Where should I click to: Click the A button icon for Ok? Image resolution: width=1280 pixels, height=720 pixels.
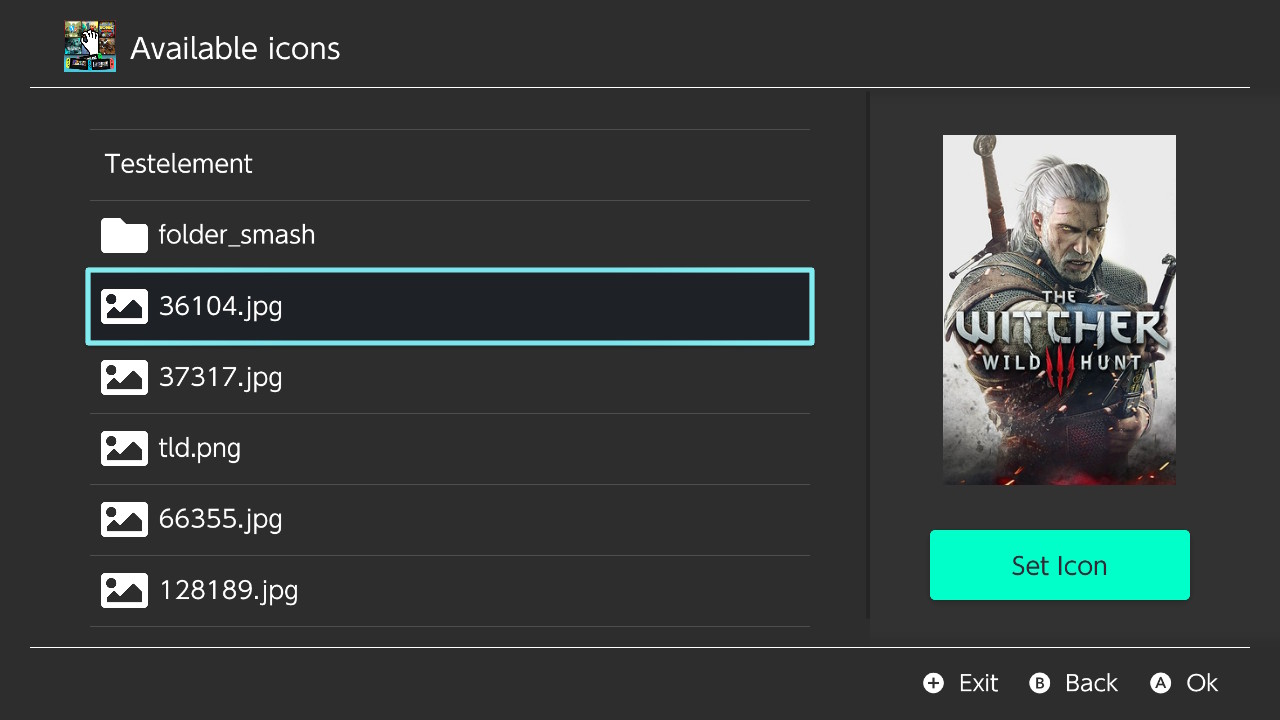click(1160, 683)
